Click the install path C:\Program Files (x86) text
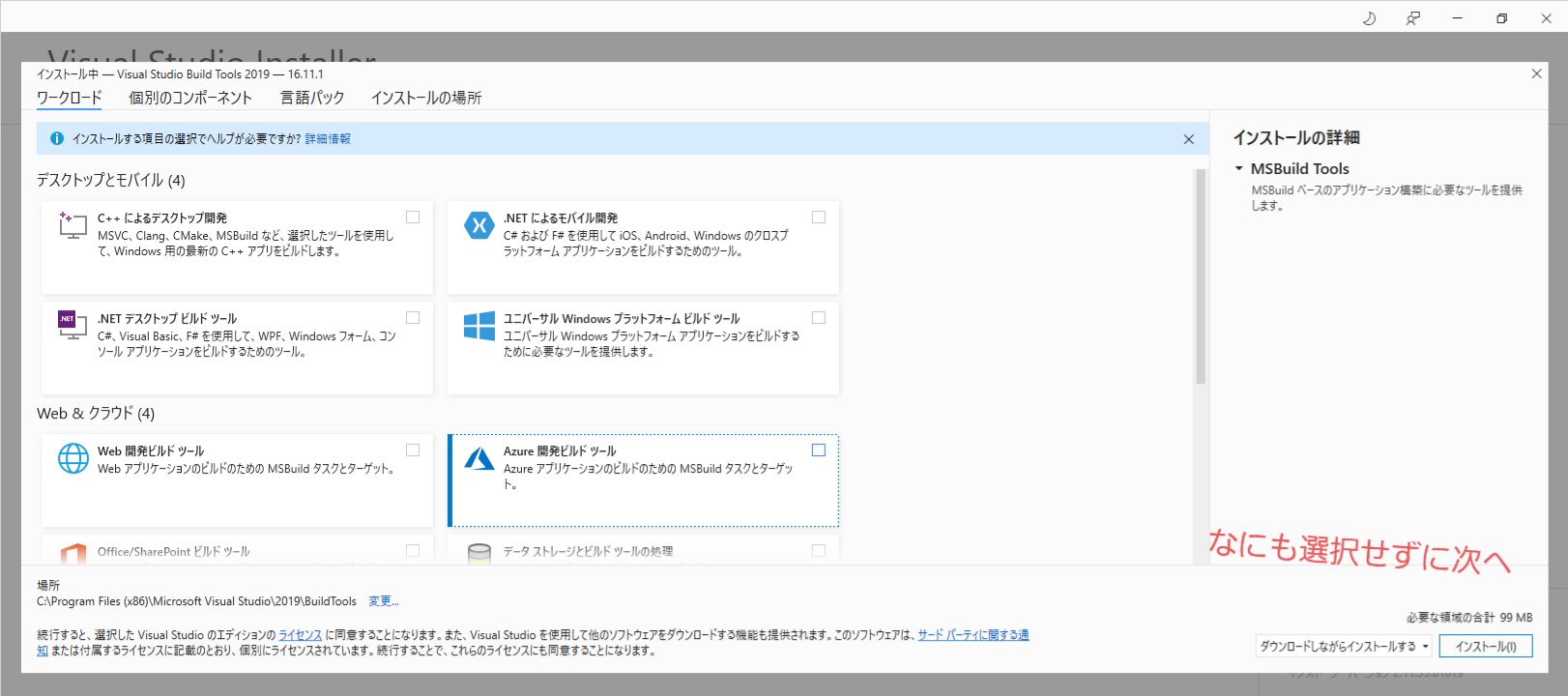This screenshot has width=1568, height=696. point(196,601)
